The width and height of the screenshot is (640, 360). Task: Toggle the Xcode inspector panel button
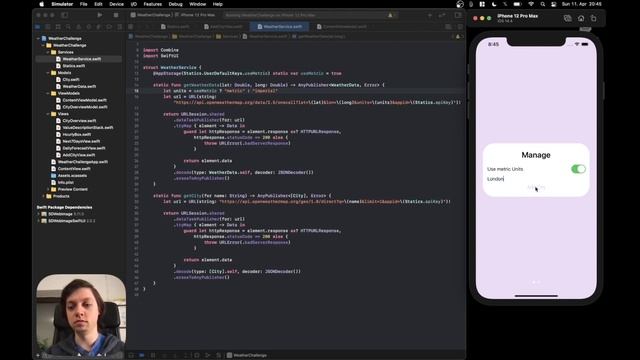[x=458, y=15]
